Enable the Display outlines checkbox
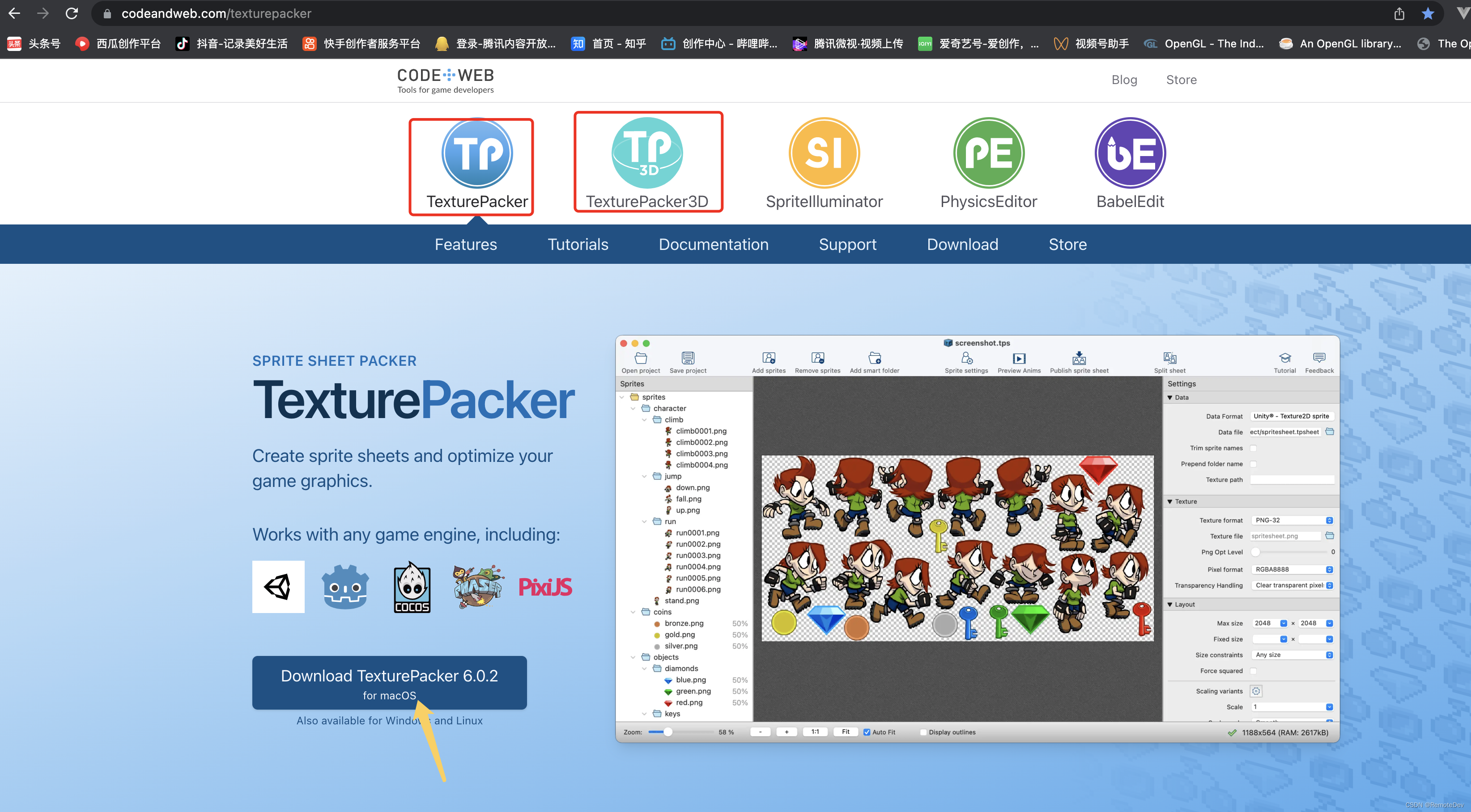Viewport: 1471px width, 812px height. pos(923,732)
